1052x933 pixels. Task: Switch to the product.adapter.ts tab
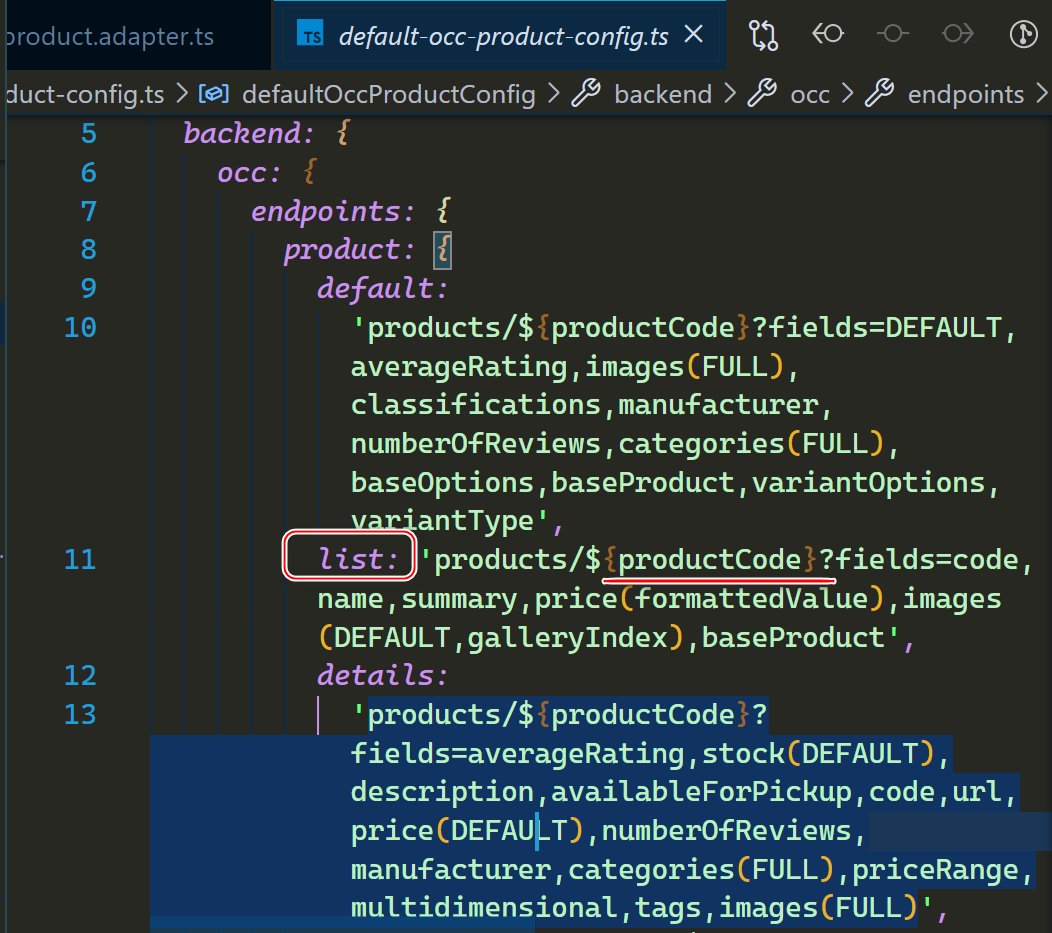click(110, 36)
